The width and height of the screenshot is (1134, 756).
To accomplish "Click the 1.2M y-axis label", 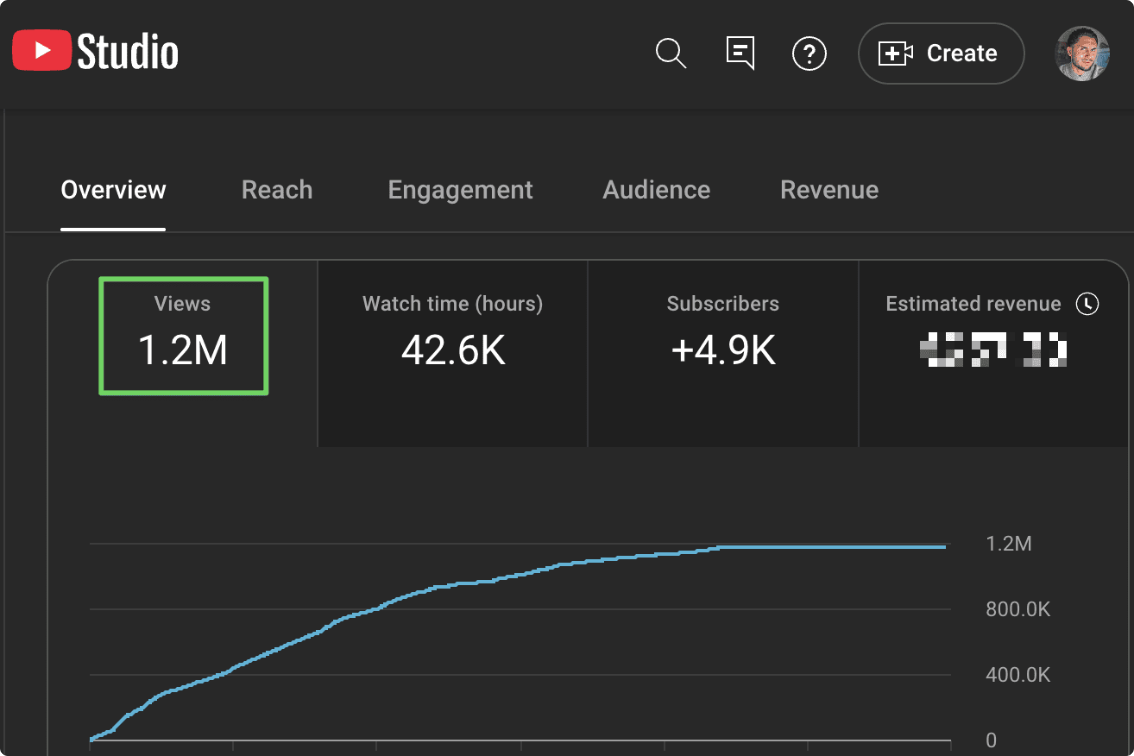I will click(1008, 545).
